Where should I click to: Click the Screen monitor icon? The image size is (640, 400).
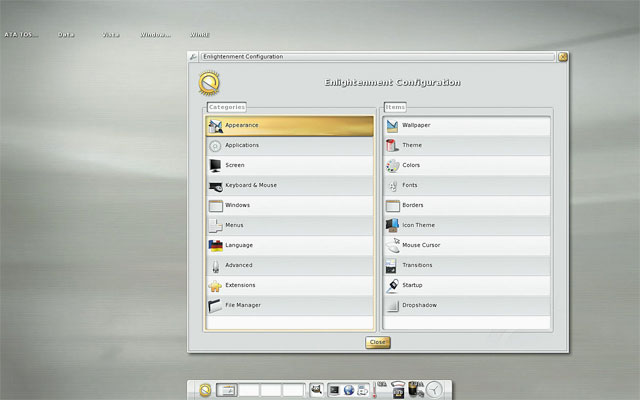click(x=215, y=165)
